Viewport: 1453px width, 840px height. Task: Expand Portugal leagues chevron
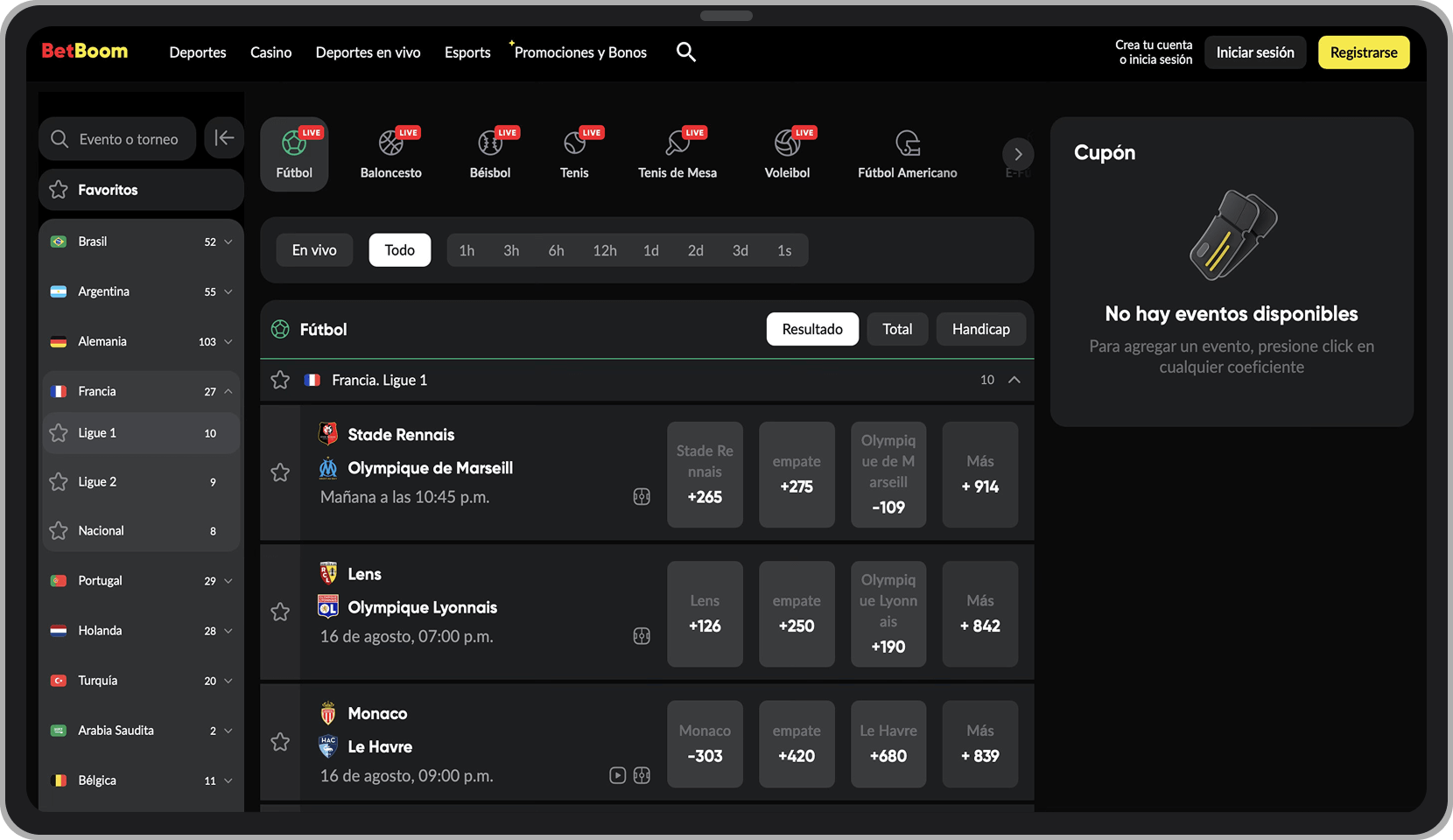click(228, 580)
